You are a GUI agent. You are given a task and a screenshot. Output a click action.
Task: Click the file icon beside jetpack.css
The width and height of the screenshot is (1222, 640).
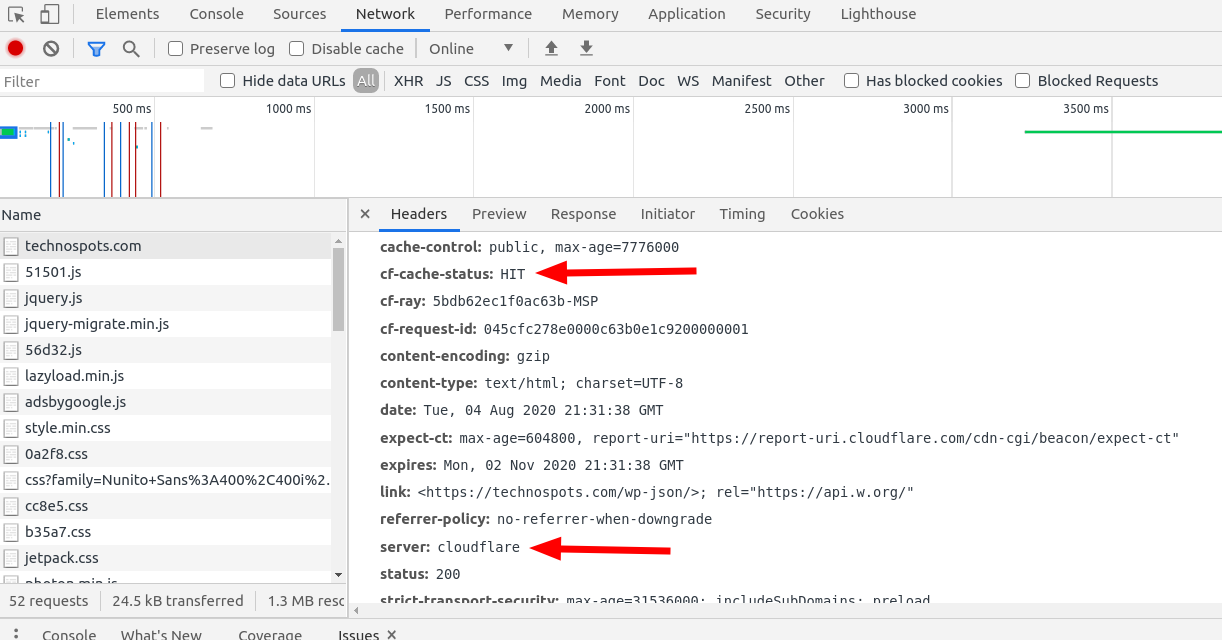tap(11, 558)
